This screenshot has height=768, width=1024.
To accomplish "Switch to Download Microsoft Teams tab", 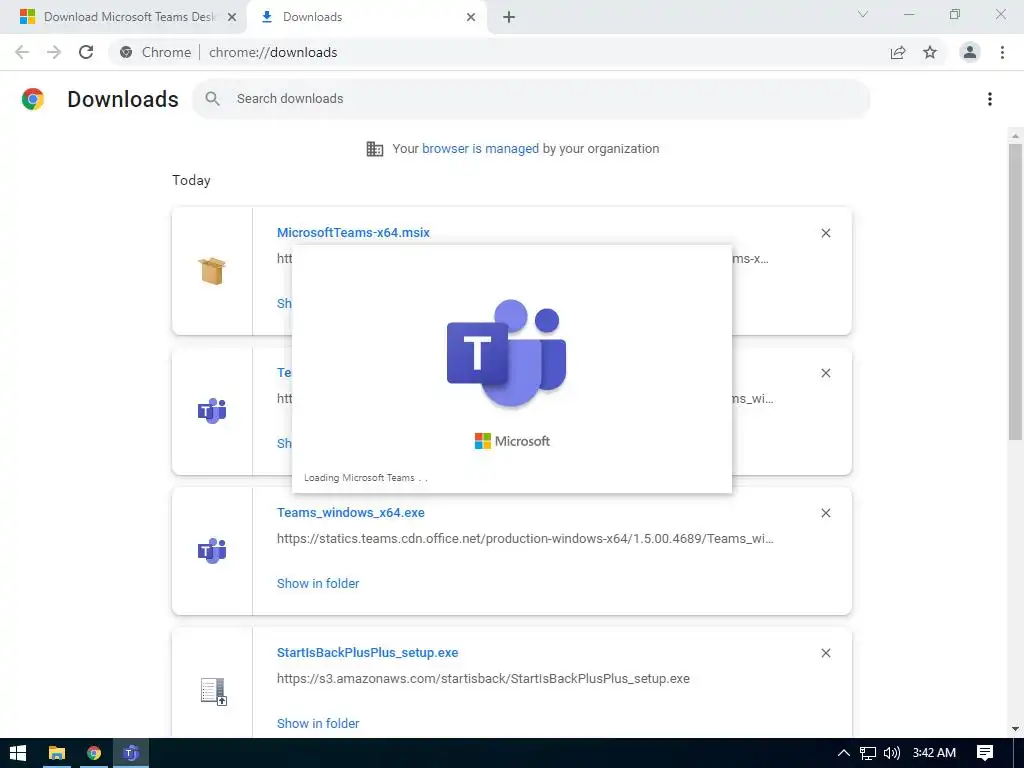I will coord(123,17).
